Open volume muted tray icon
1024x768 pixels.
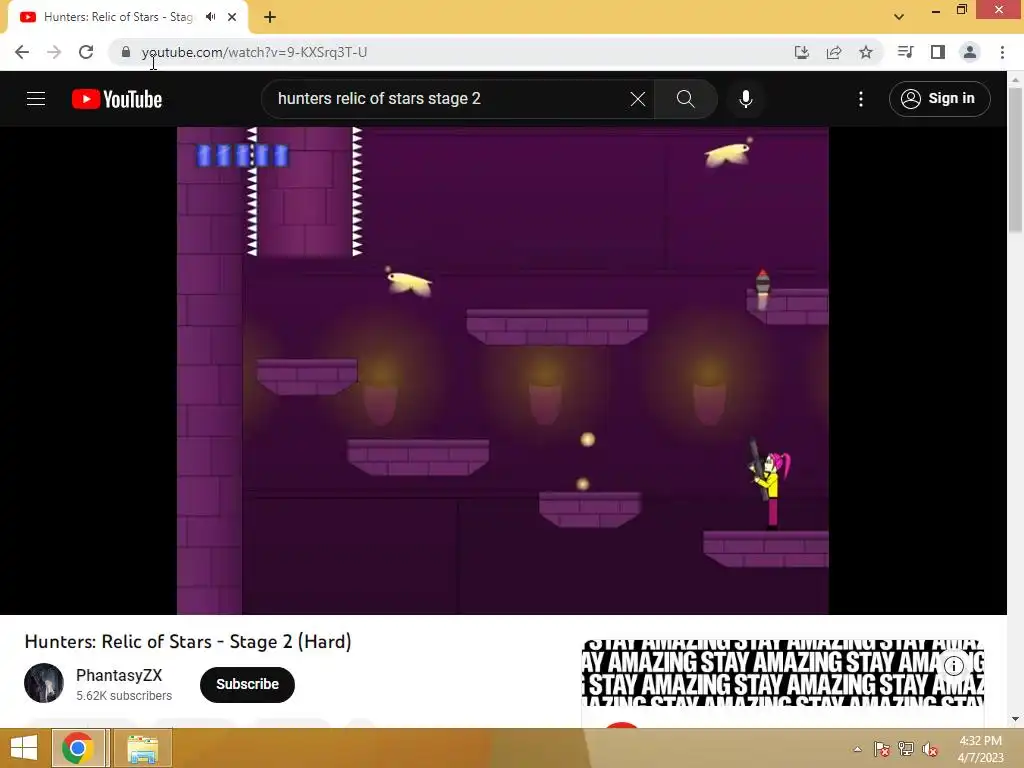pyautogui.click(x=930, y=748)
